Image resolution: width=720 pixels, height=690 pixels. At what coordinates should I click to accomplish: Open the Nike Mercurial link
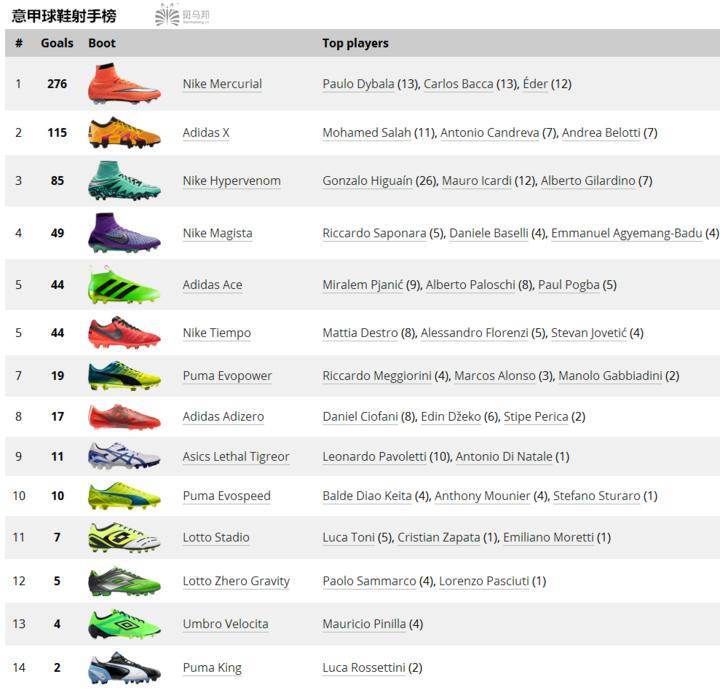pos(222,84)
